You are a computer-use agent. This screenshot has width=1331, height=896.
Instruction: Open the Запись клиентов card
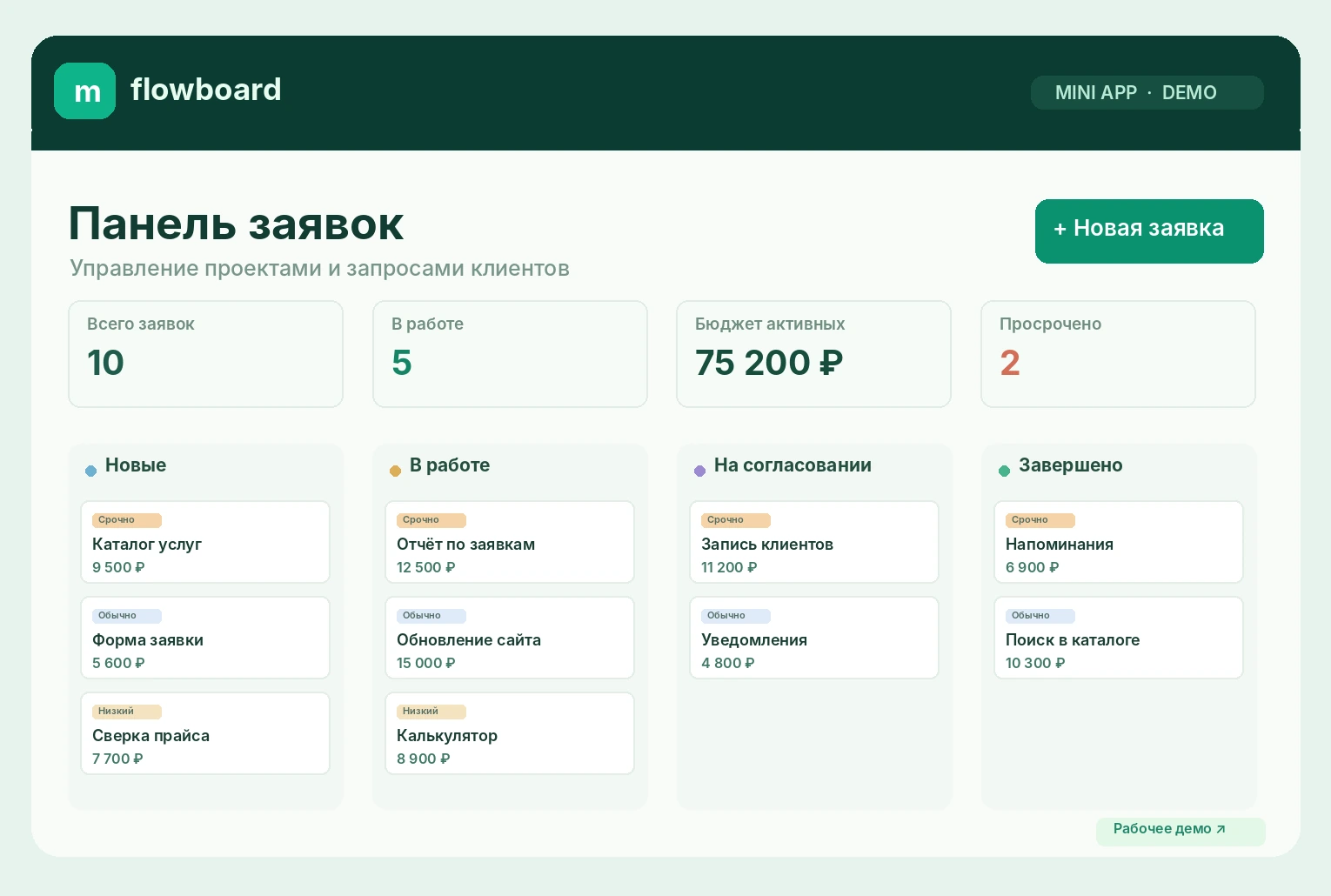click(814, 542)
